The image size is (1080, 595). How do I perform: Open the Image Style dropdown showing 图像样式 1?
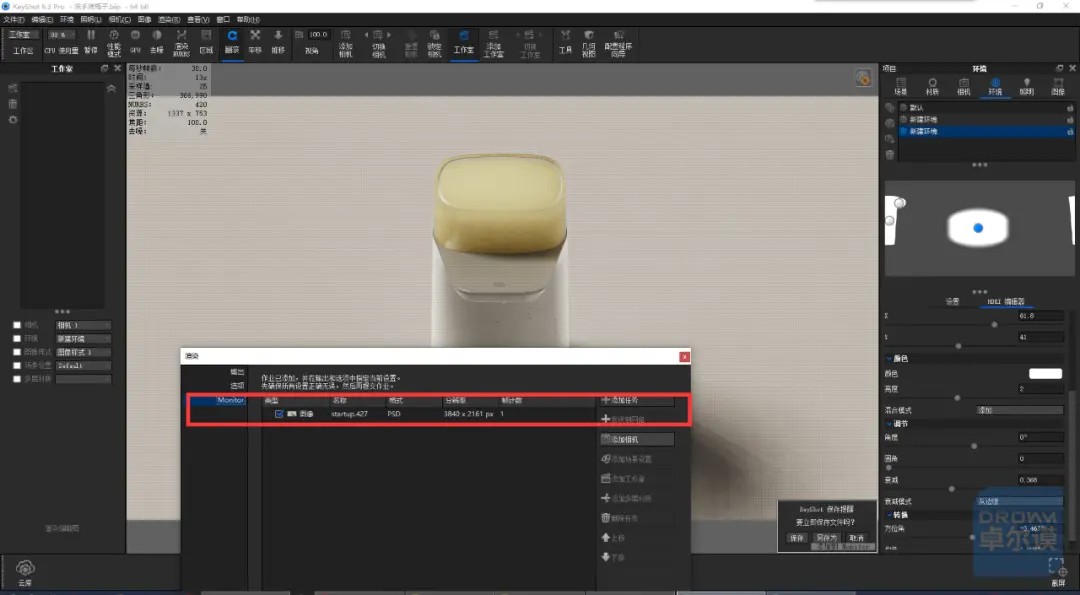click(83, 352)
